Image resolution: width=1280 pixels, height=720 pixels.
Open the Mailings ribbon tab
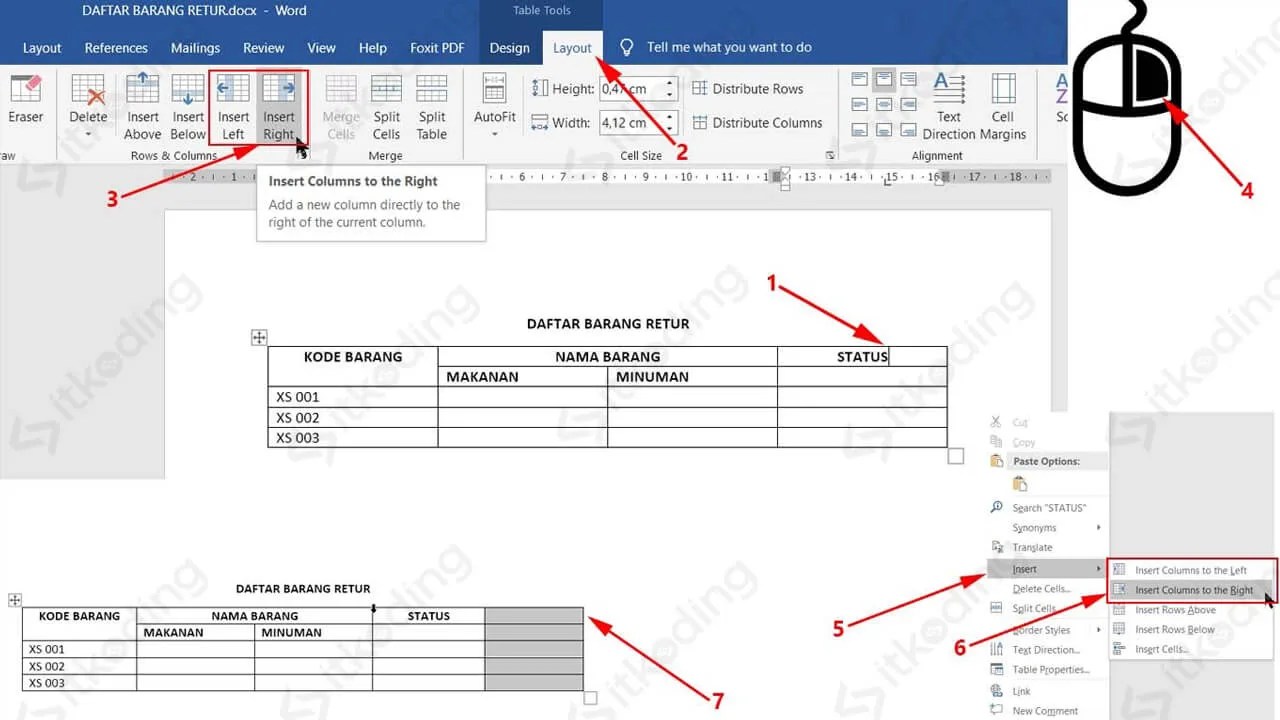point(195,47)
